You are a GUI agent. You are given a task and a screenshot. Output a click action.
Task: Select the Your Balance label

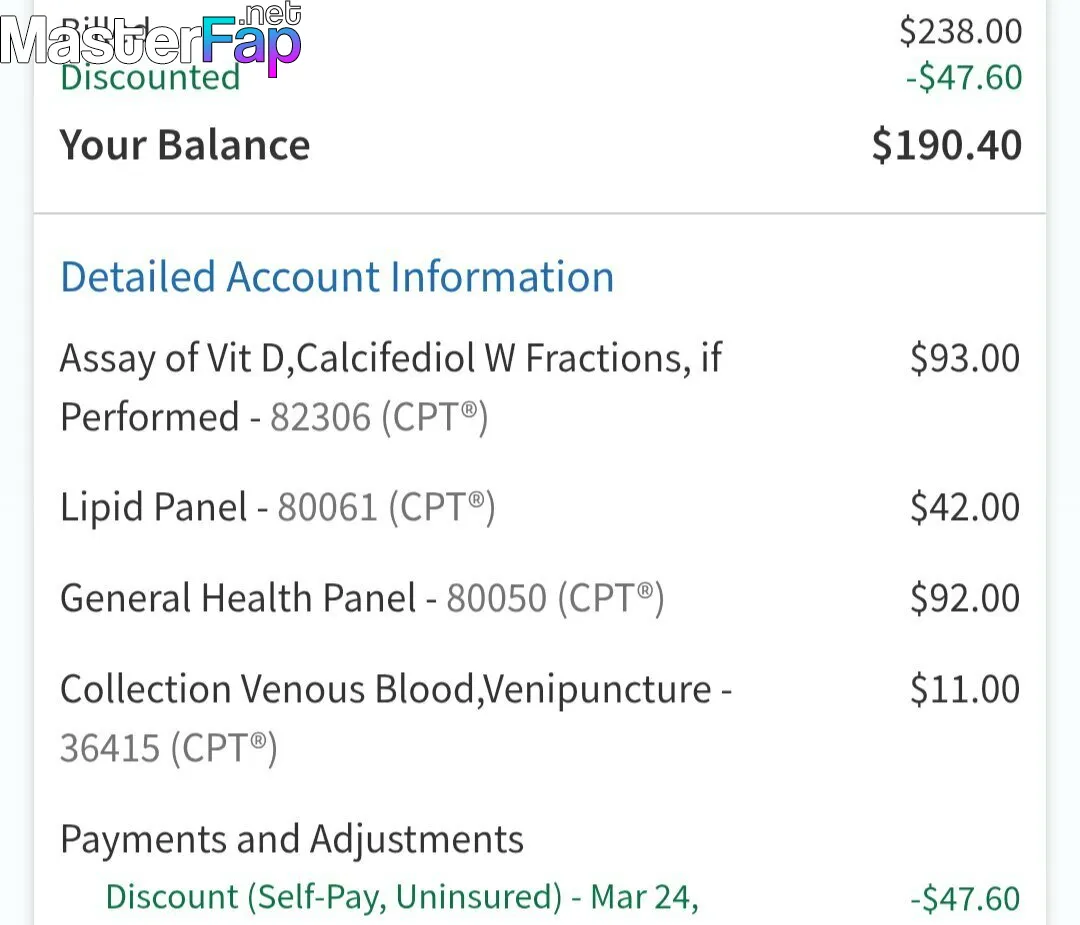[185, 145]
